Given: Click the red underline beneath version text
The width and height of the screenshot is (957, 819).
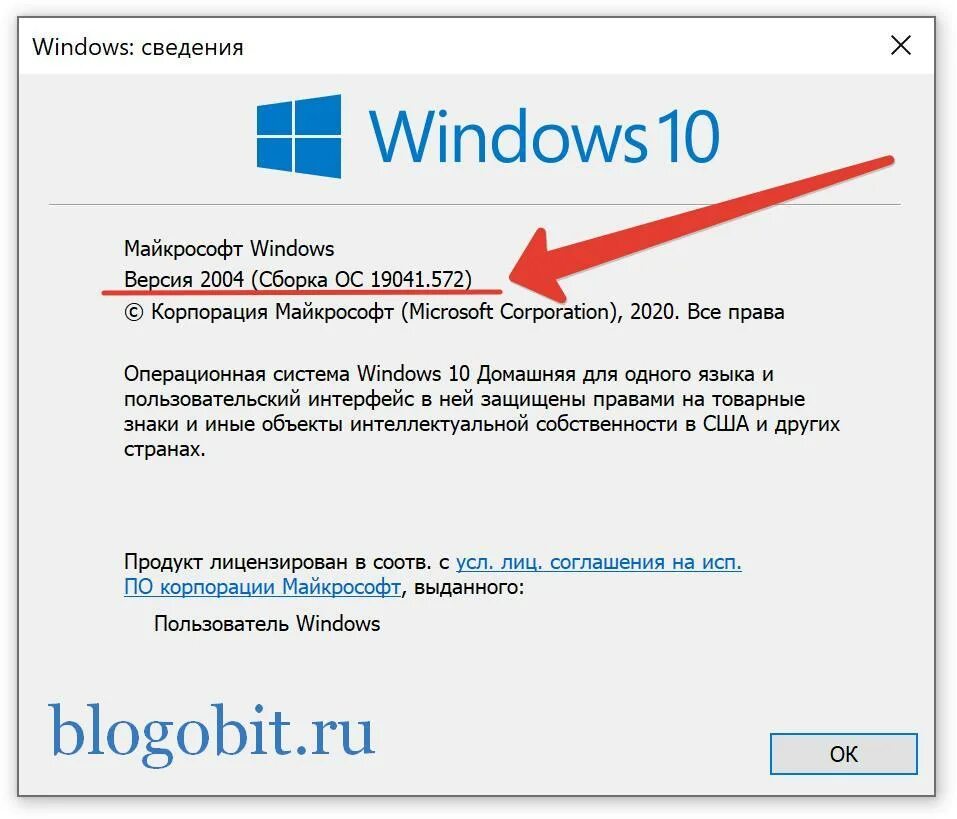Looking at the screenshot, I should tap(302, 292).
